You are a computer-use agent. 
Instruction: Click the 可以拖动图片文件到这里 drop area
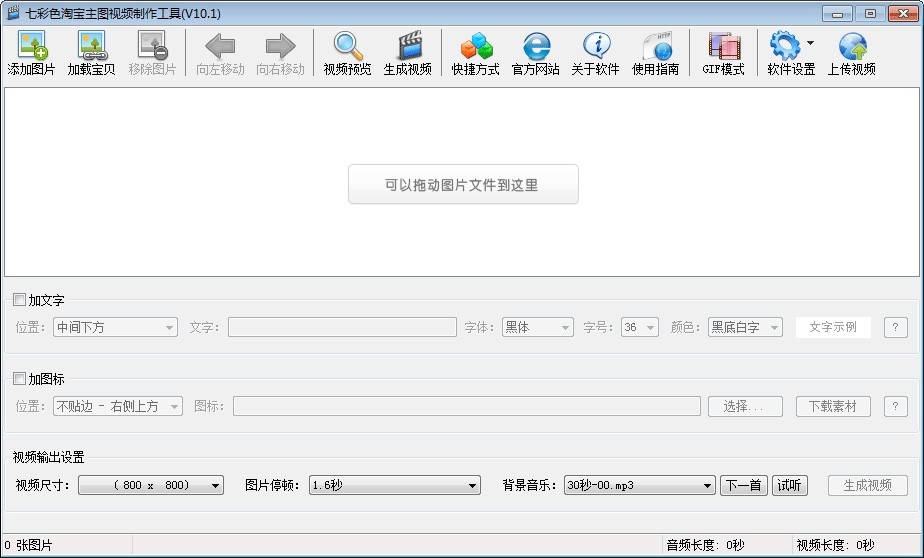coord(463,185)
